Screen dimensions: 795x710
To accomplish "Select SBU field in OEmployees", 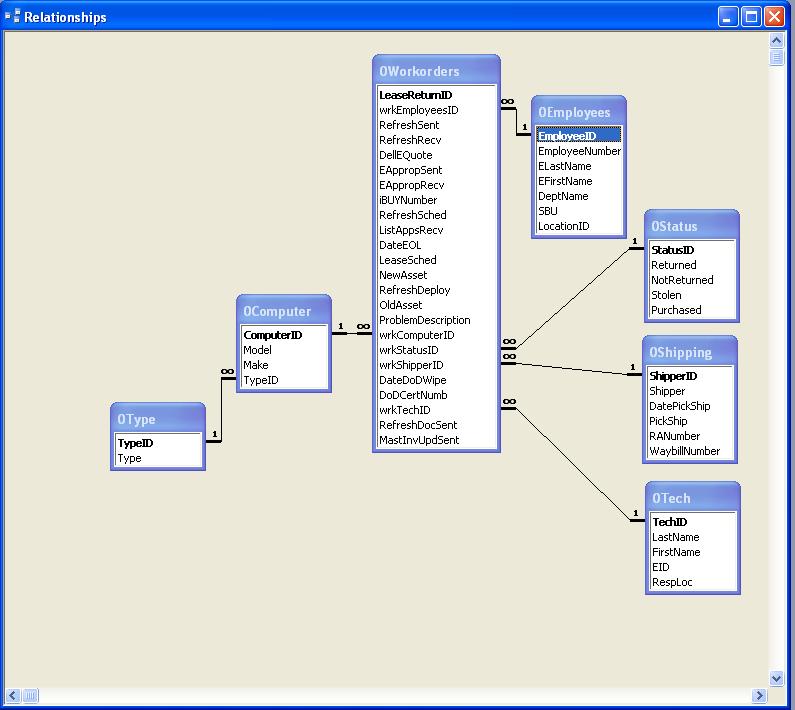I will pos(579,211).
